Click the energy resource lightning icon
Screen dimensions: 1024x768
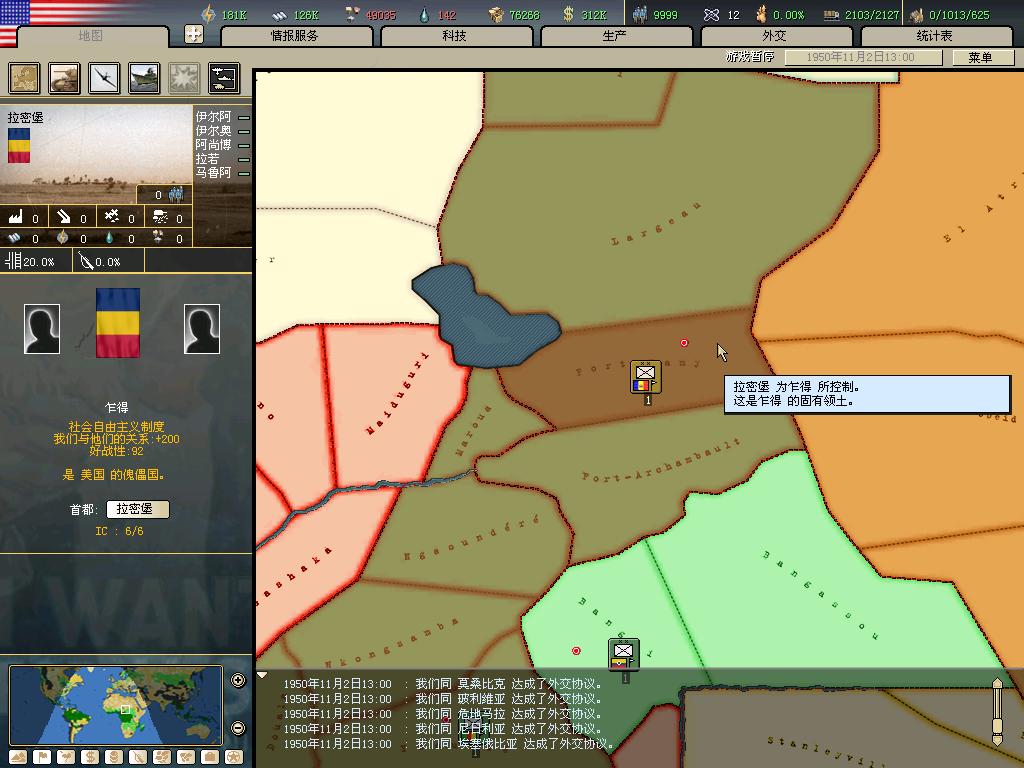tap(208, 14)
